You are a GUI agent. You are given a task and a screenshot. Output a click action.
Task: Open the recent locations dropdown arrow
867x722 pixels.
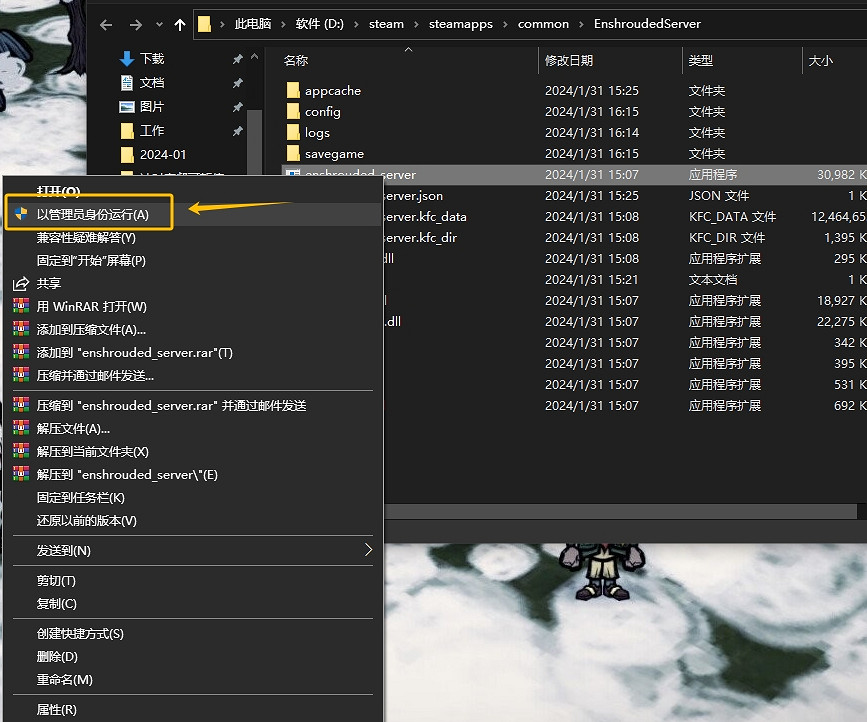pyautogui.click(x=158, y=24)
